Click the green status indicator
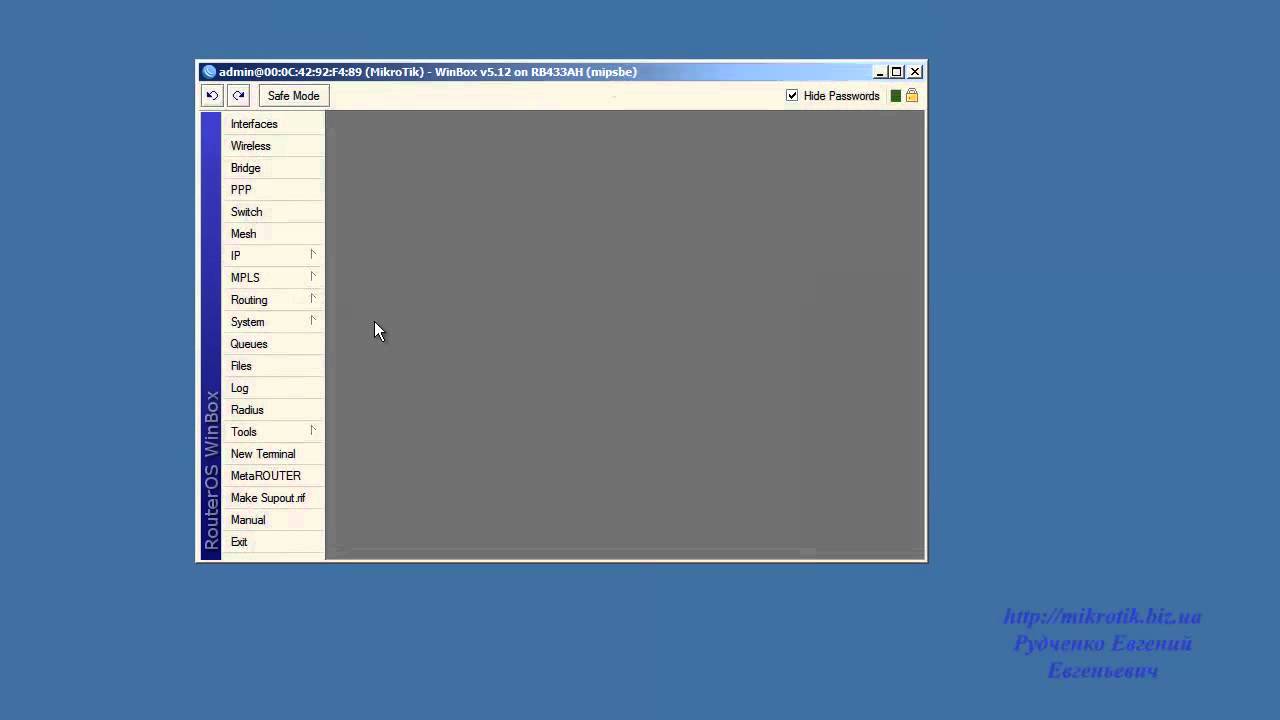 [896, 96]
